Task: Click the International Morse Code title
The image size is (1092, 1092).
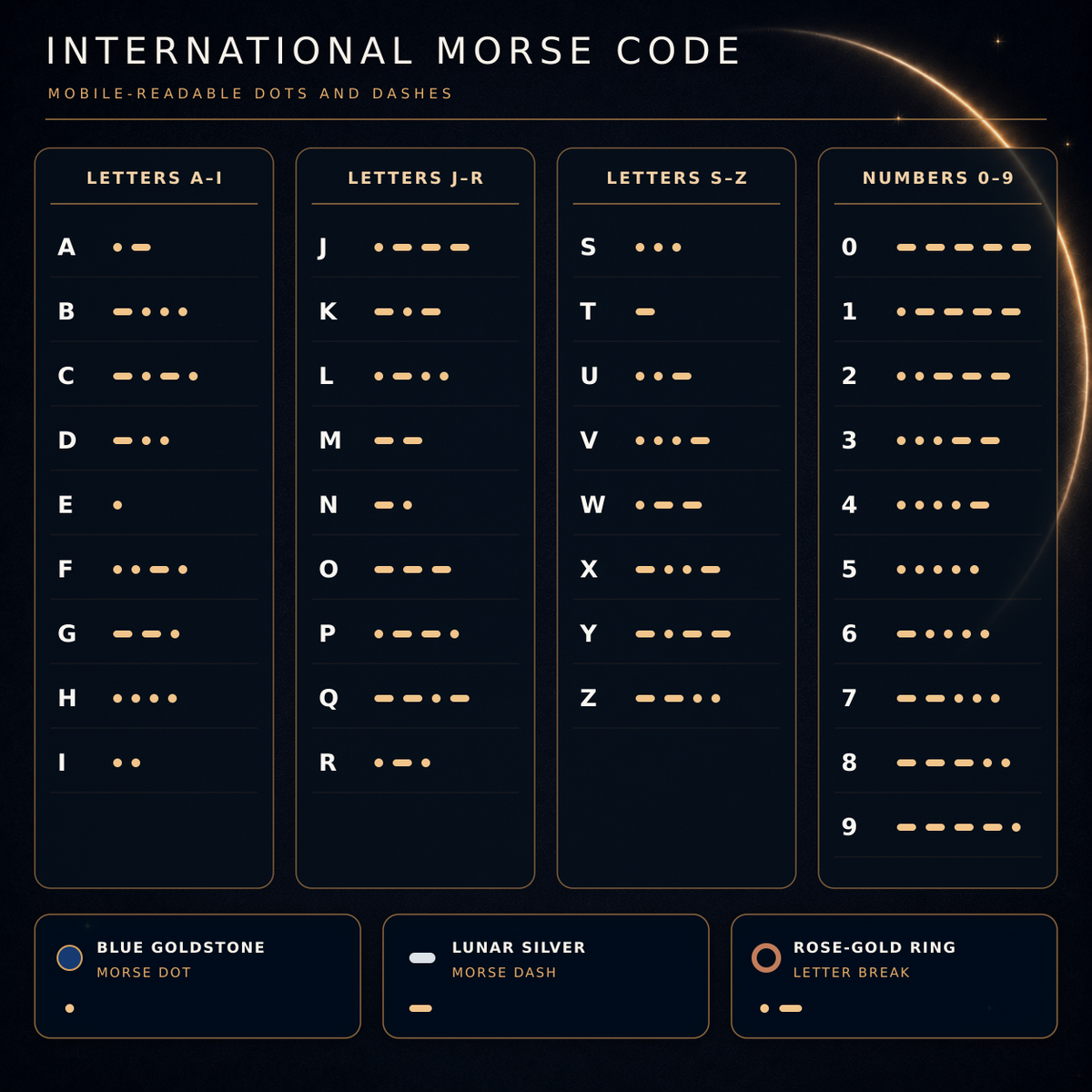Action: pyautogui.click(x=394, y=51)
